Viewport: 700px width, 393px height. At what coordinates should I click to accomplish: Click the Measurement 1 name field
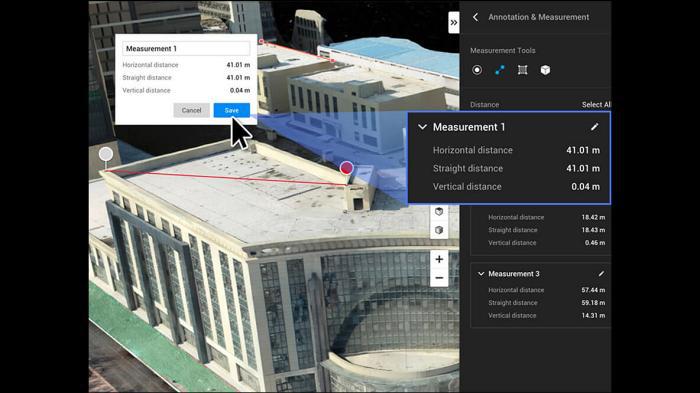[186, 48]
